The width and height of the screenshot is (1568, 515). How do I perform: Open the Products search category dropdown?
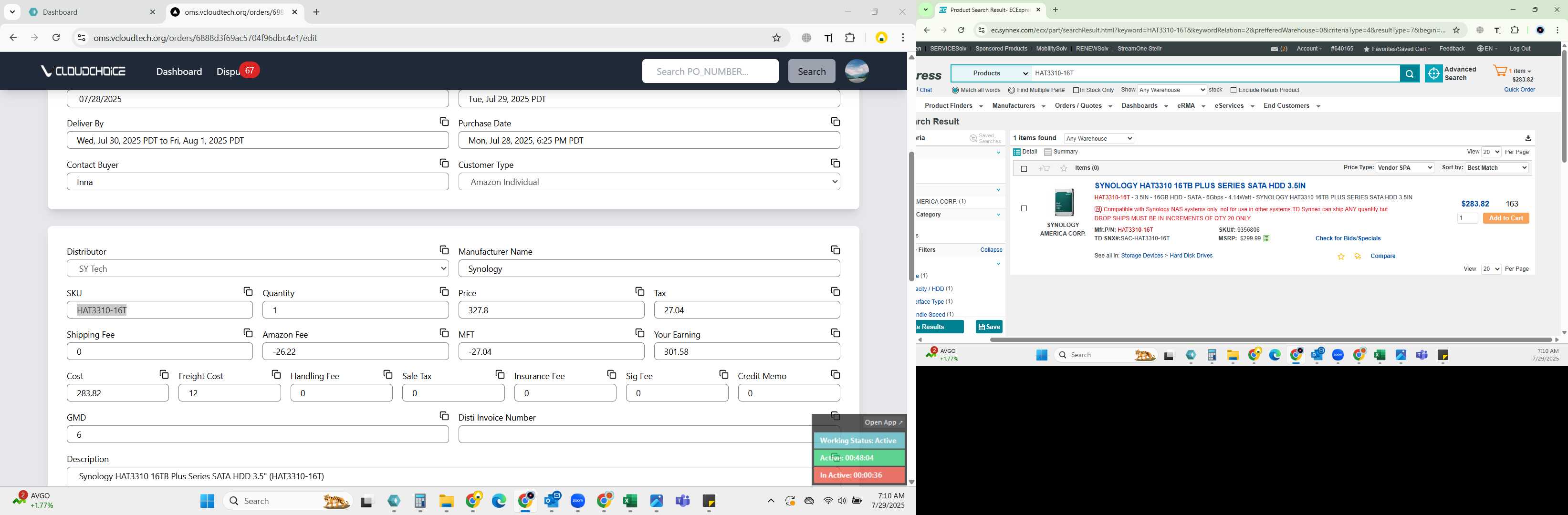[x=991, y=73]
